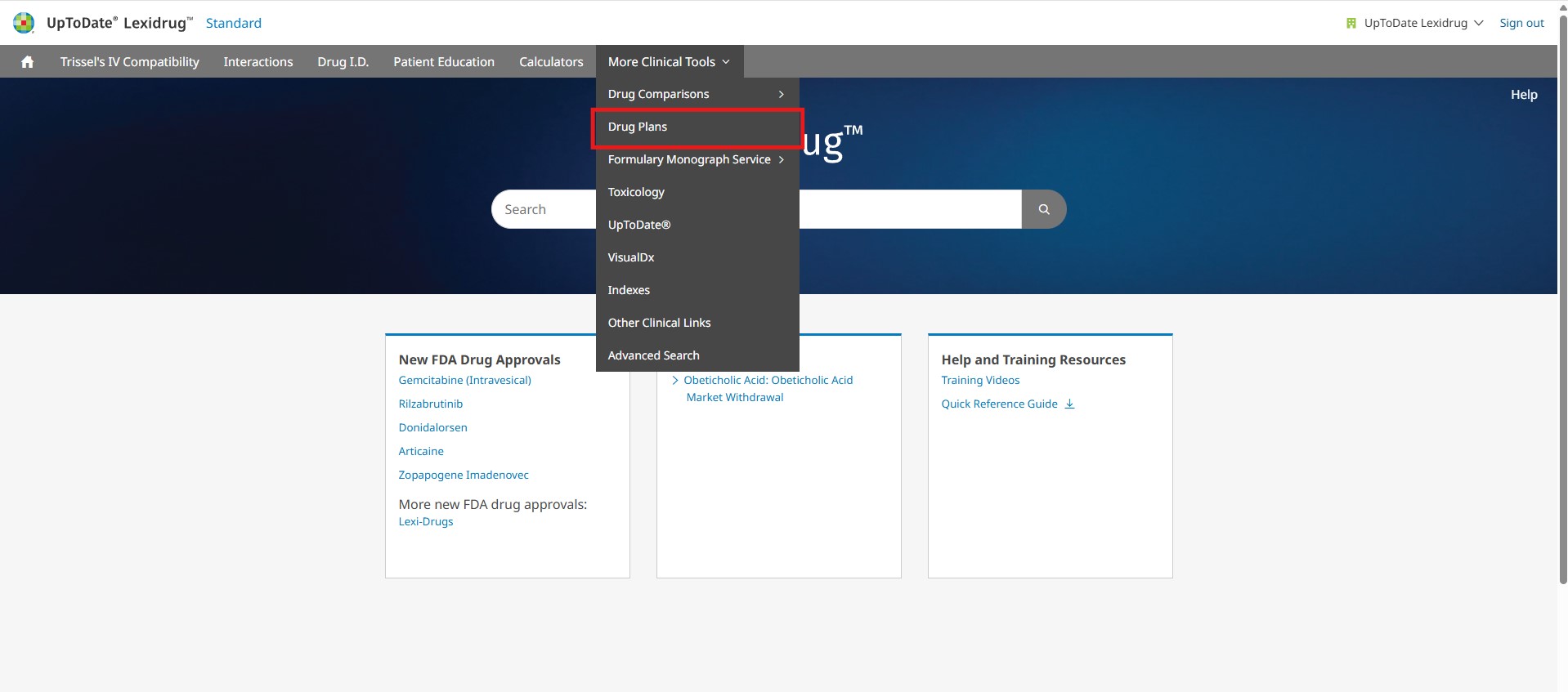Choose Toxicology in the dropdown menu
1568x692 pixels.
pos(636,192)
